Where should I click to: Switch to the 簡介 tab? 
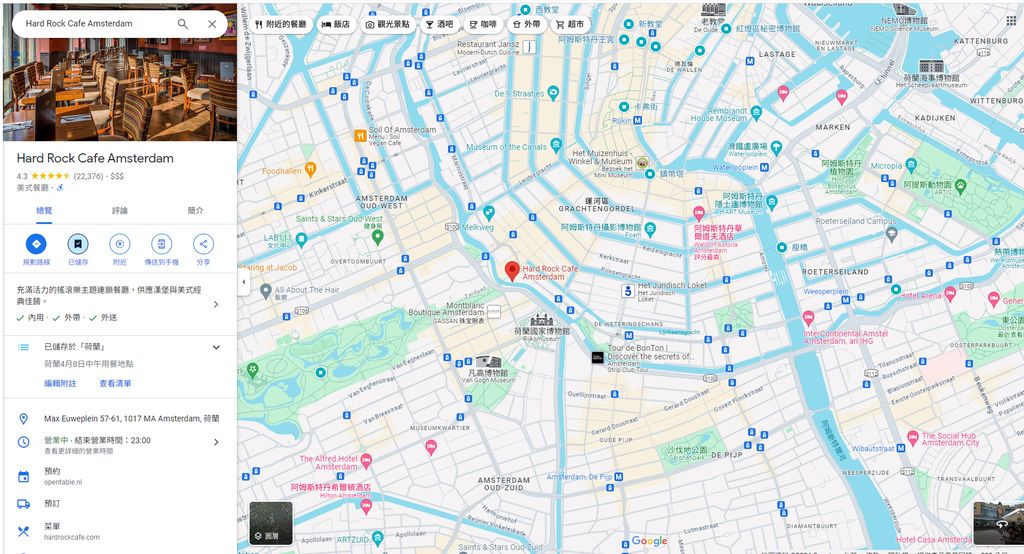195,210
